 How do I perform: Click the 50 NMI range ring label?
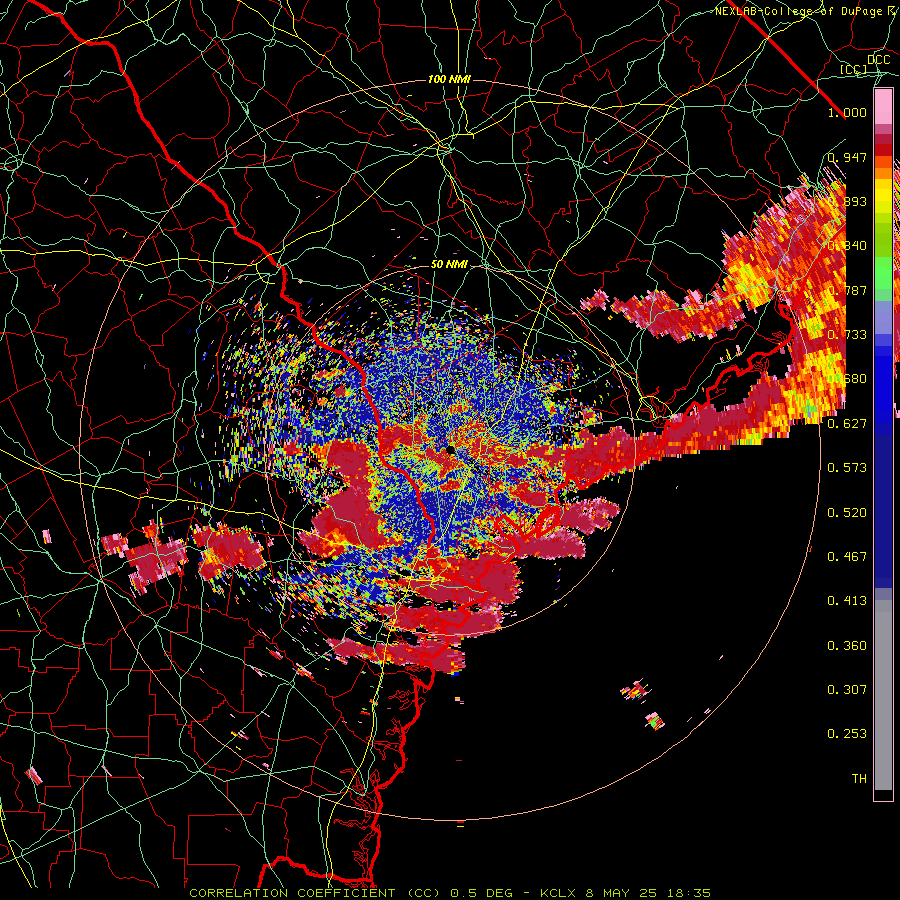[449, 264]
